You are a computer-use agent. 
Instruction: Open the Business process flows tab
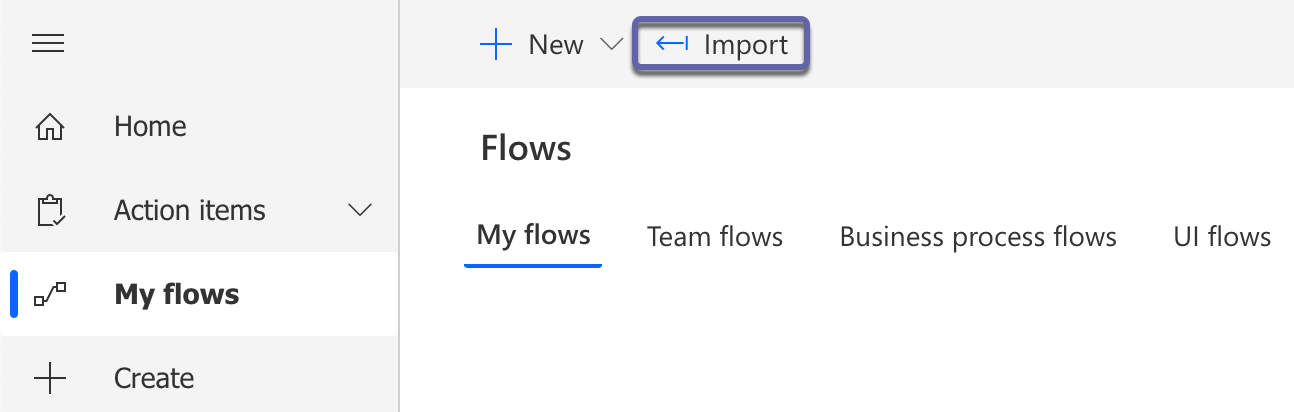pyautogui.click(x=978, y=237)
